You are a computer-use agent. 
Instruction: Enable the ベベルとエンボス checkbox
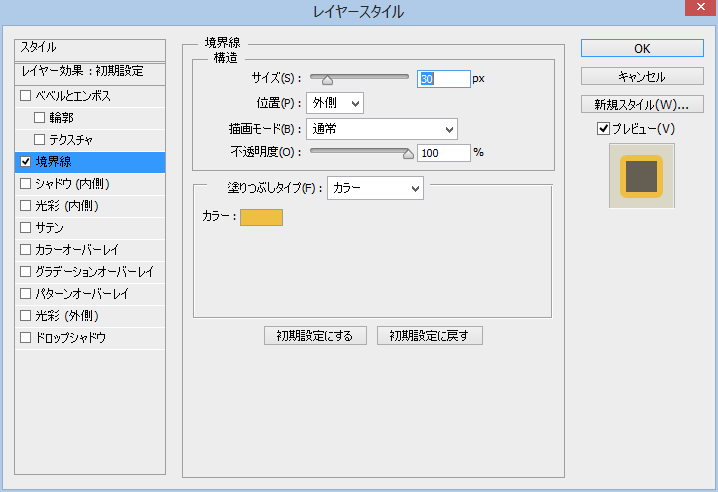point(26,96)
